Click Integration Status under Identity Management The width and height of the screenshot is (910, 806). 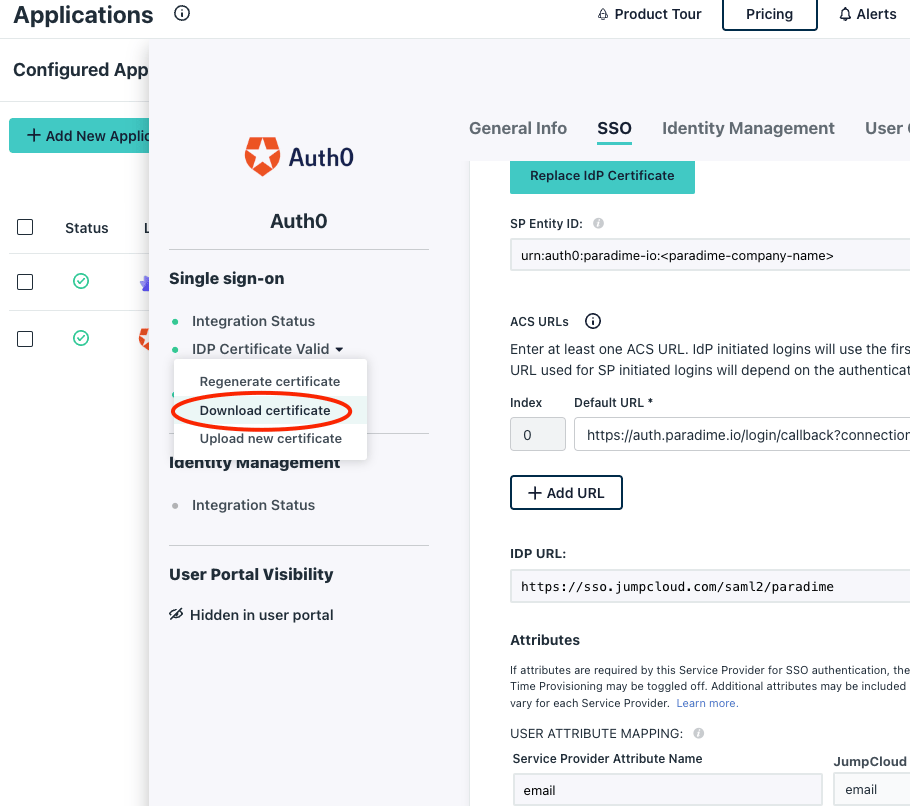(x=253, y=505)
